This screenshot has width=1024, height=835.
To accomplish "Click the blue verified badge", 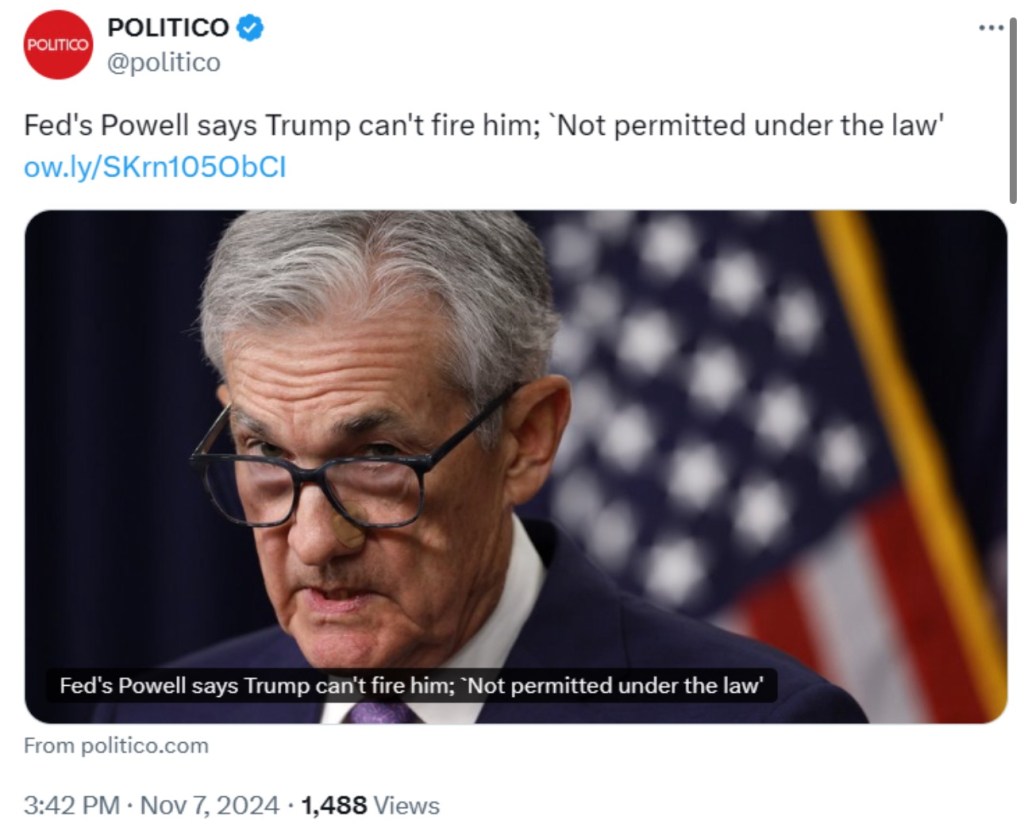I will point(250,28).
